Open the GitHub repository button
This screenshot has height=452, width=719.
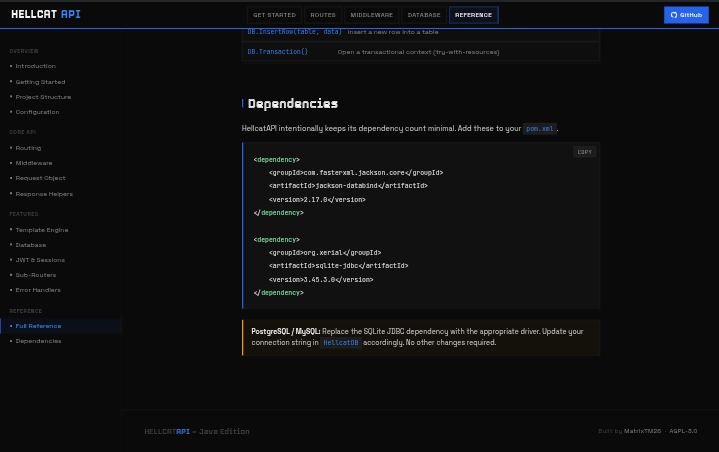click(686, 15)
